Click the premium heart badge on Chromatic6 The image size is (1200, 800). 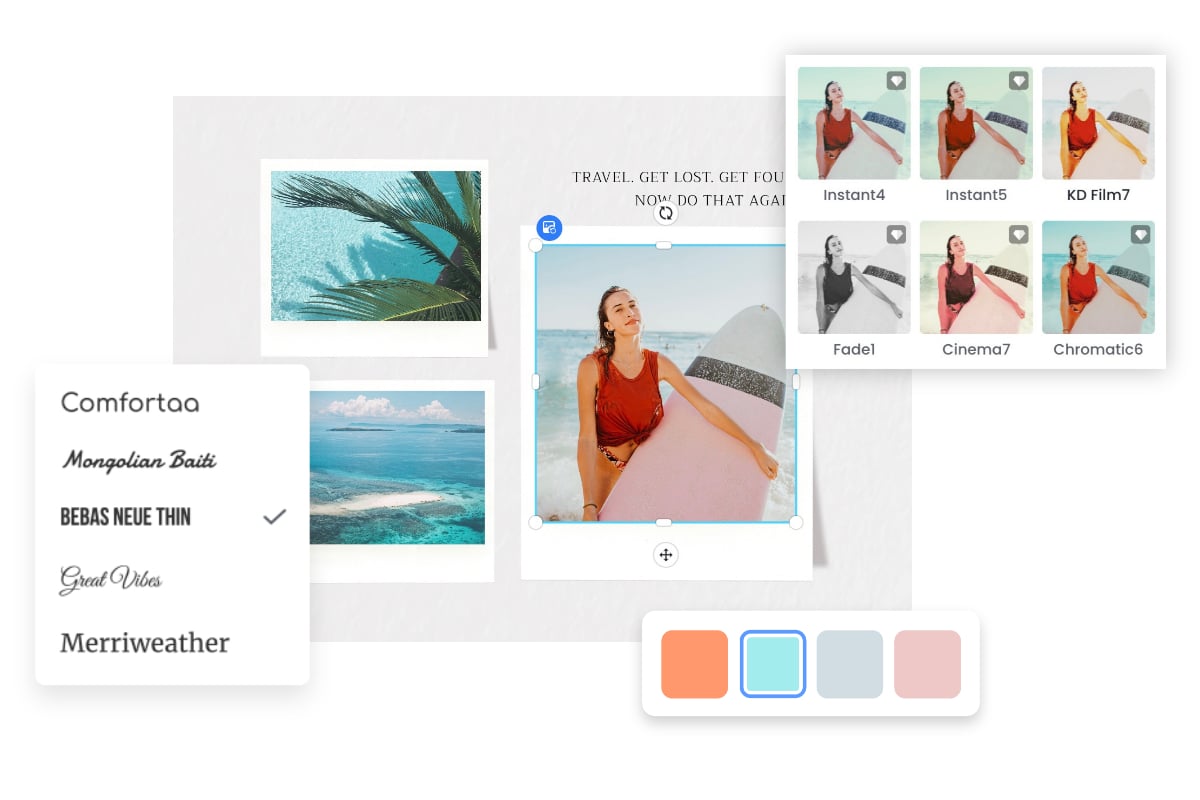[x=1140, y=234]
